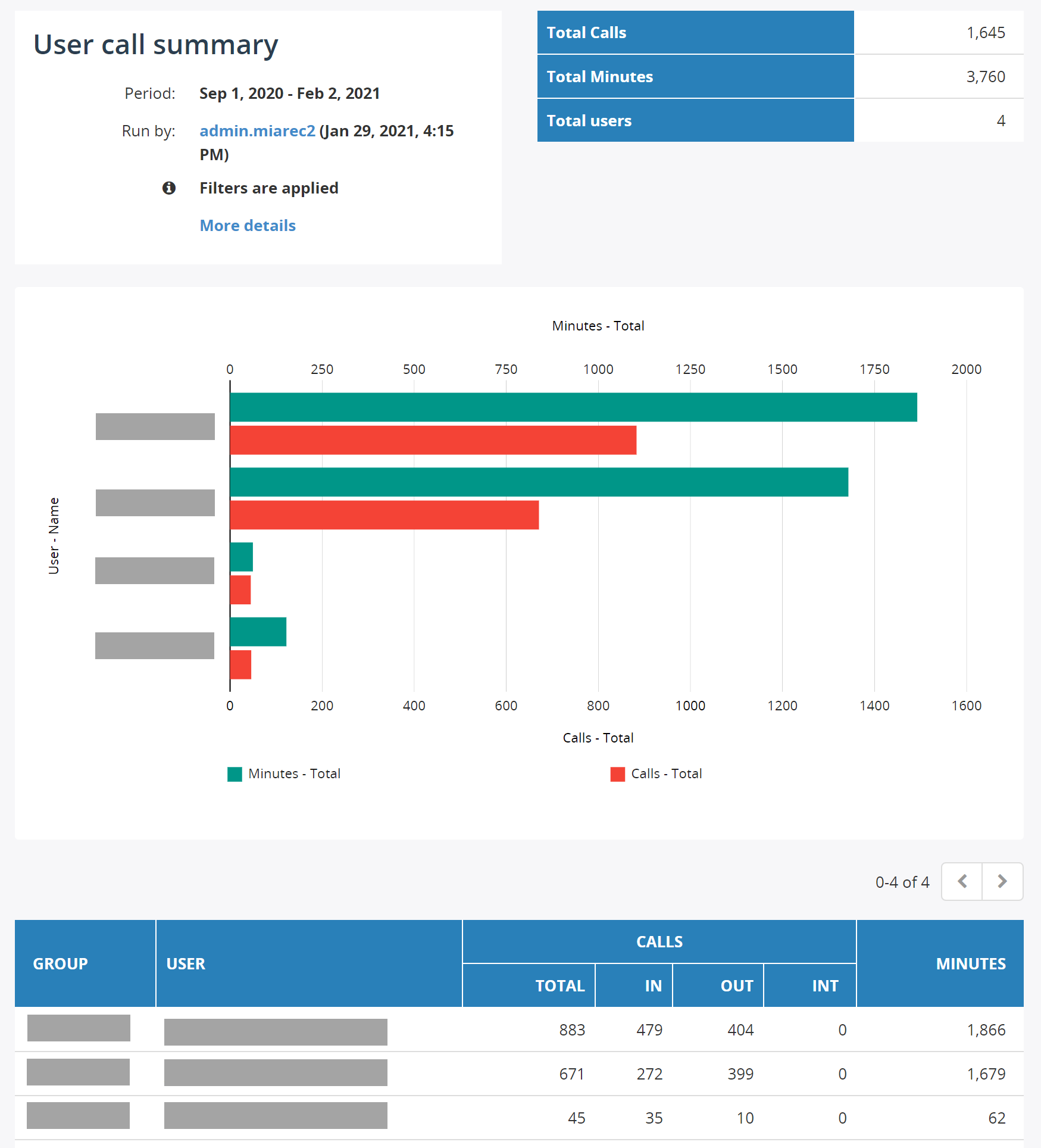
Task: Sort by the USER column header
Action: point(309,963)
